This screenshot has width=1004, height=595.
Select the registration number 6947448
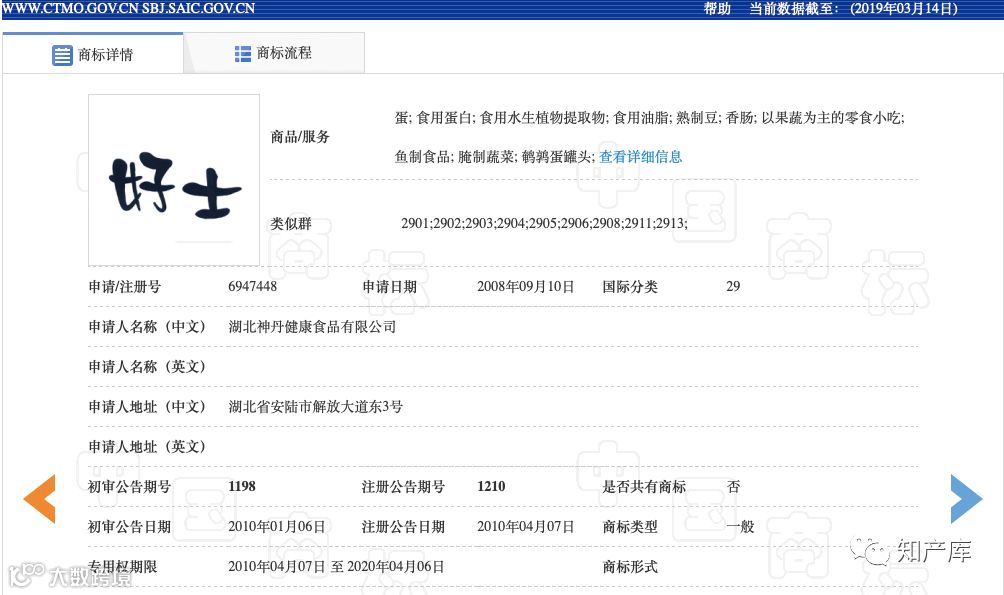point(252,286)
